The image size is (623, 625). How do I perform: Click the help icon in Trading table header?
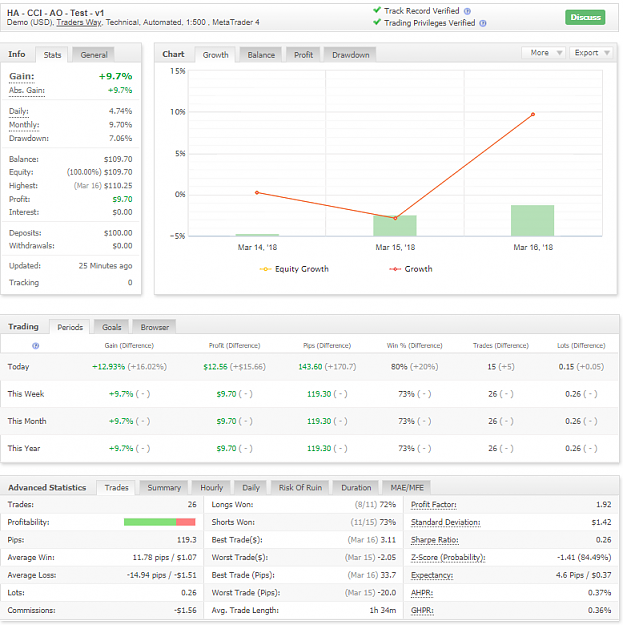tap(35, 346)
